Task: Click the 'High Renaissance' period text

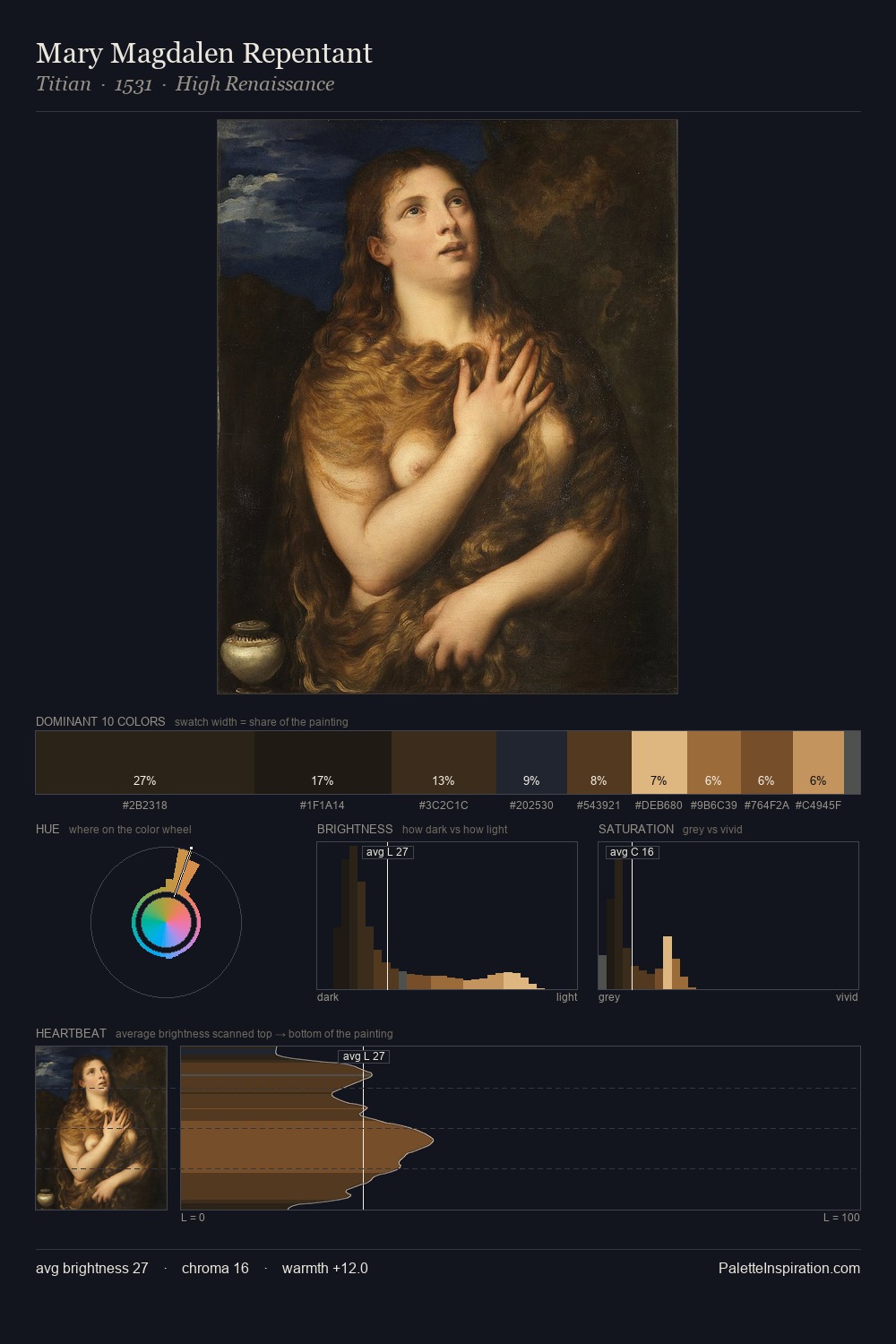Action: tap(255, 84)
